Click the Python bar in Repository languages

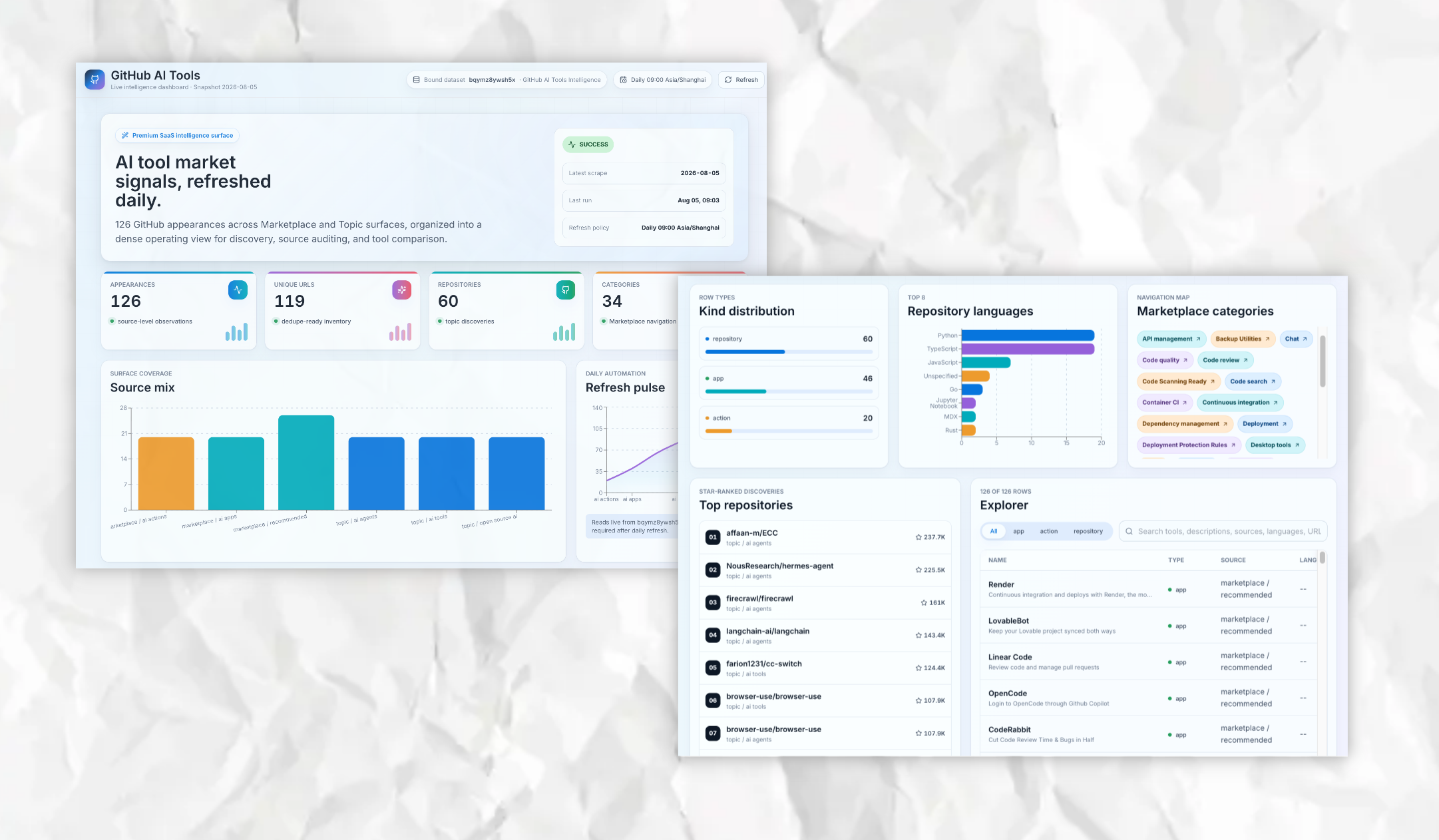tap(1028, 335)
